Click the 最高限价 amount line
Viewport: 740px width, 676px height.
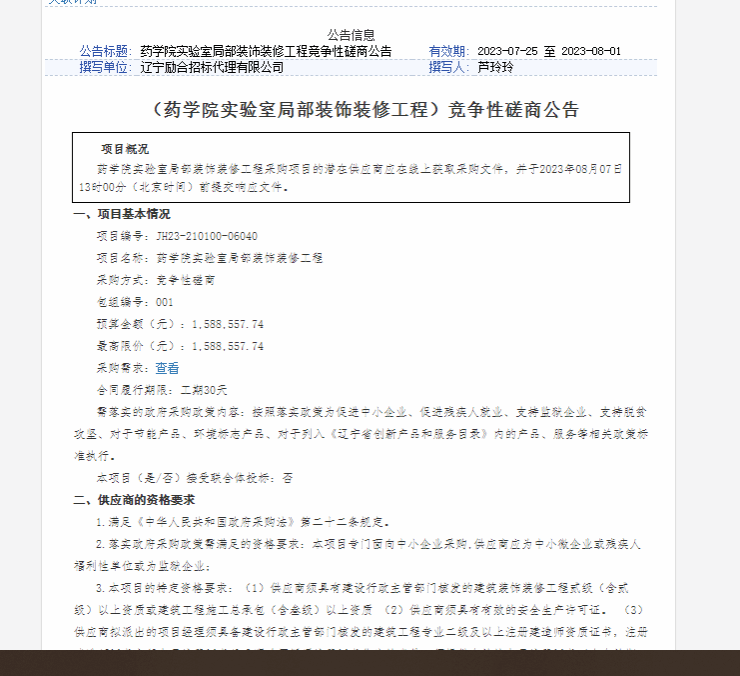(x=180, y=346)
